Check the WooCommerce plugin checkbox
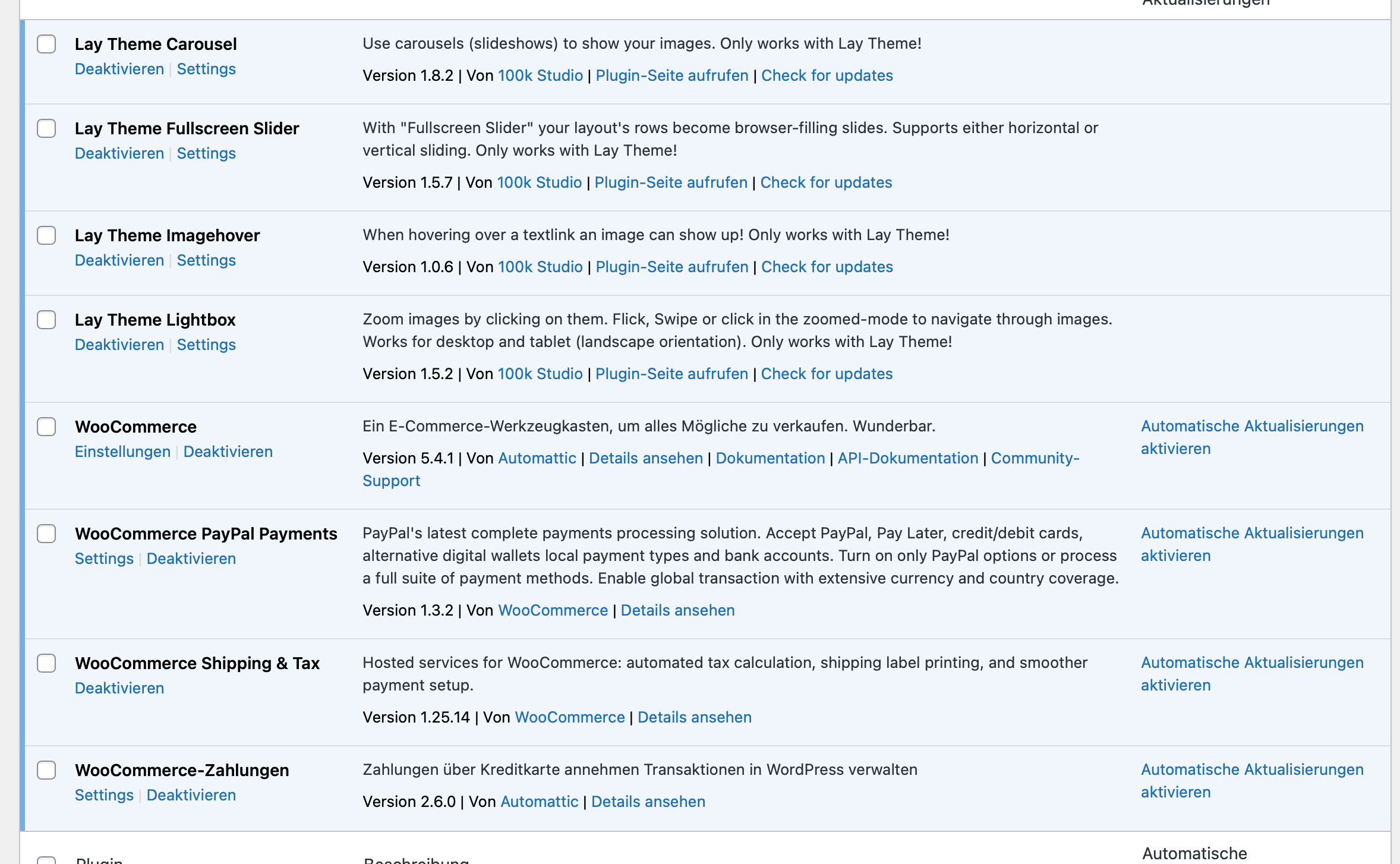The height and width of the screenshot is (864, 1400). (x=46, y=427)
